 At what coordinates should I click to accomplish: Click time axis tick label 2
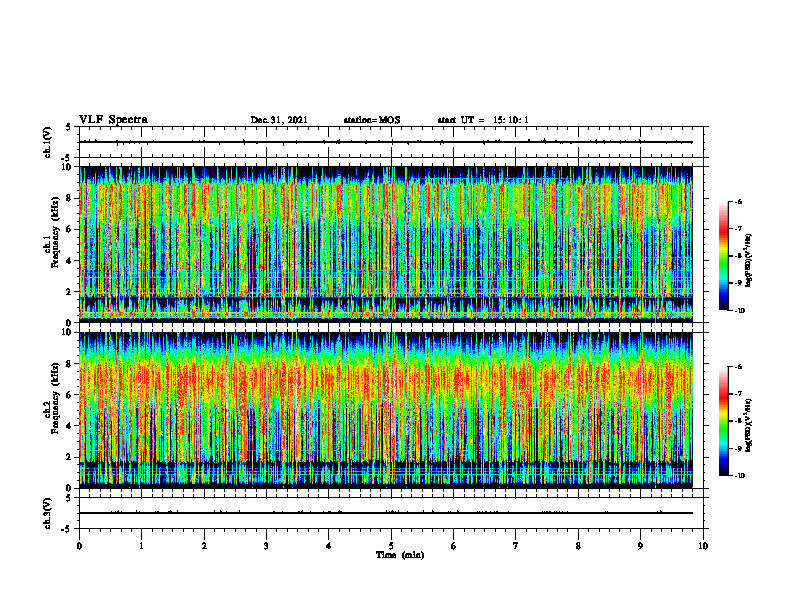click(x=204, y=546)
